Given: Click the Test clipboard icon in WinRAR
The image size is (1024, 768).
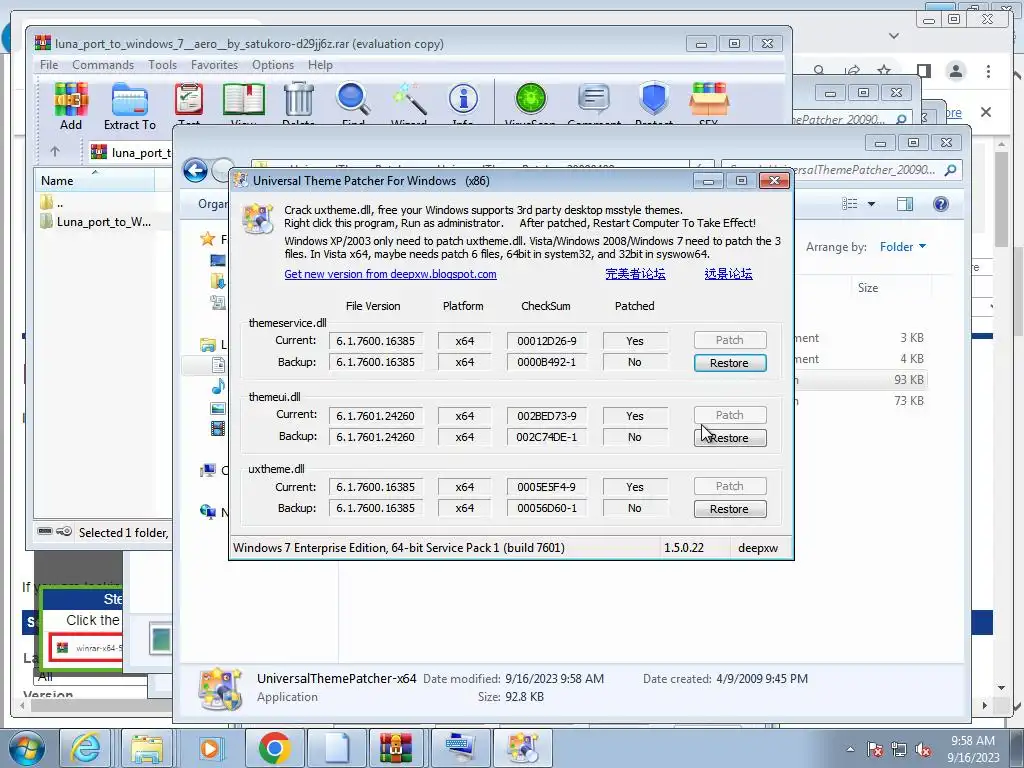Looking at the screenshot, I should pyautogui.click(x=189, y=103).
